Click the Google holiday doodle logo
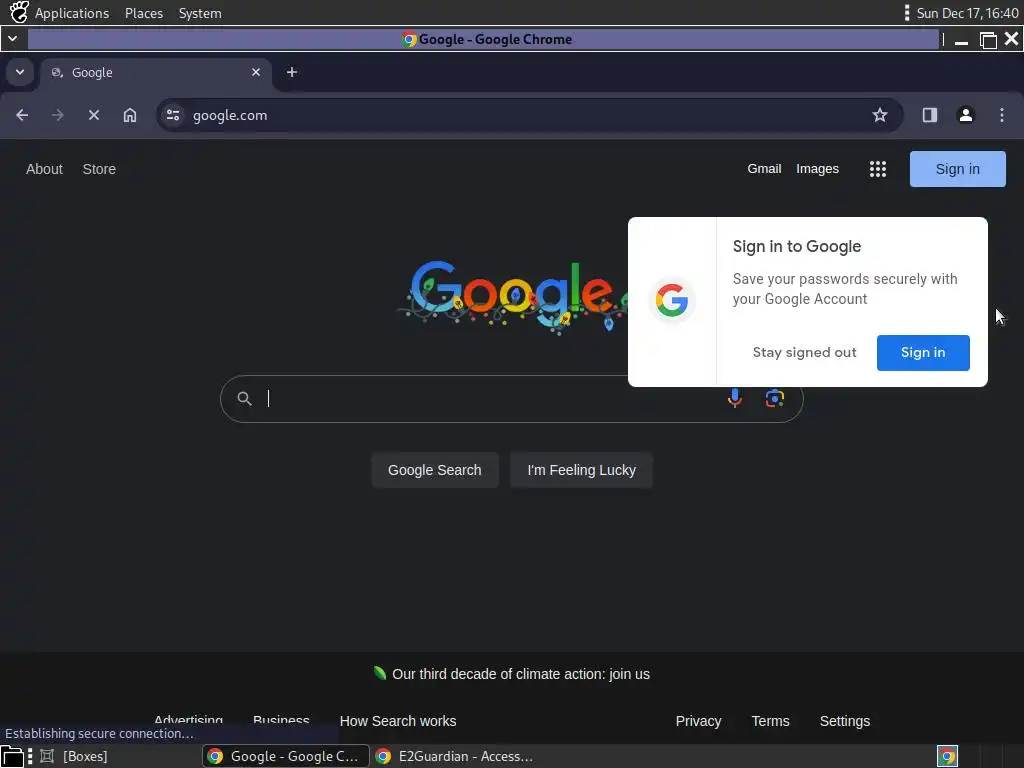Viewport: 1024px width, 768px height. (513, 297)
